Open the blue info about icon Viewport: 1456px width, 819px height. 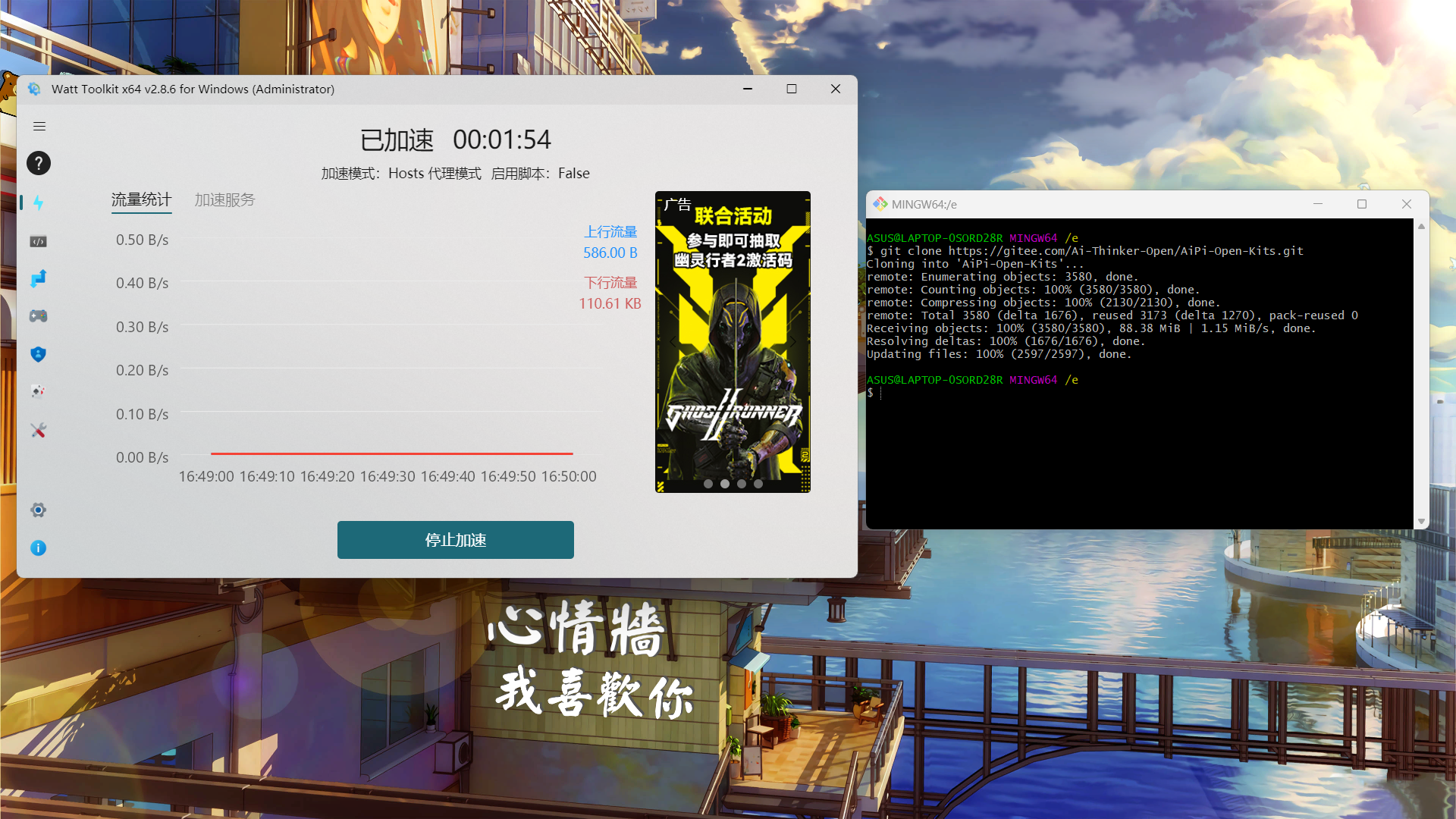39,548
